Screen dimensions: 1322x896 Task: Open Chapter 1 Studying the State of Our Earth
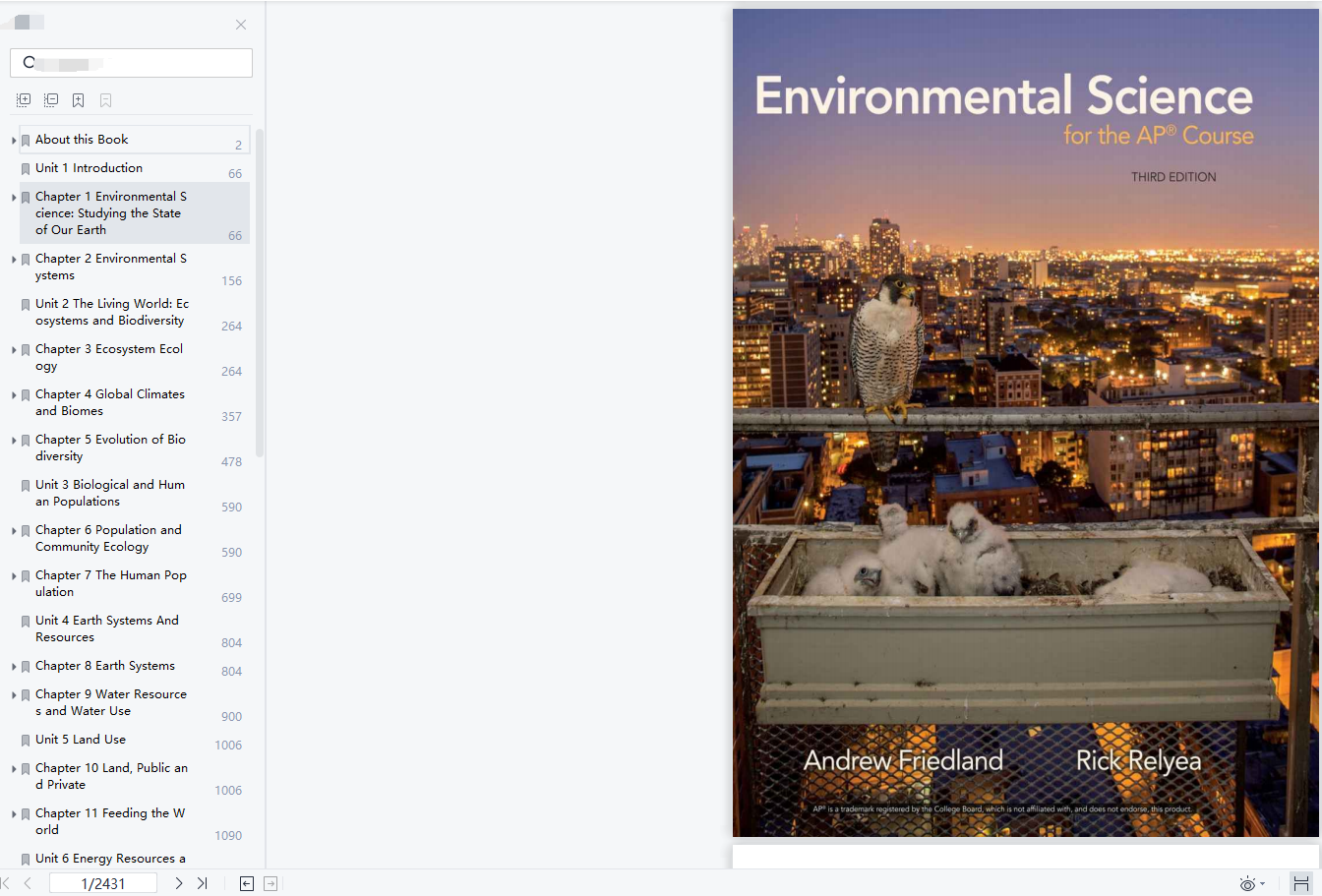(110, 213)
